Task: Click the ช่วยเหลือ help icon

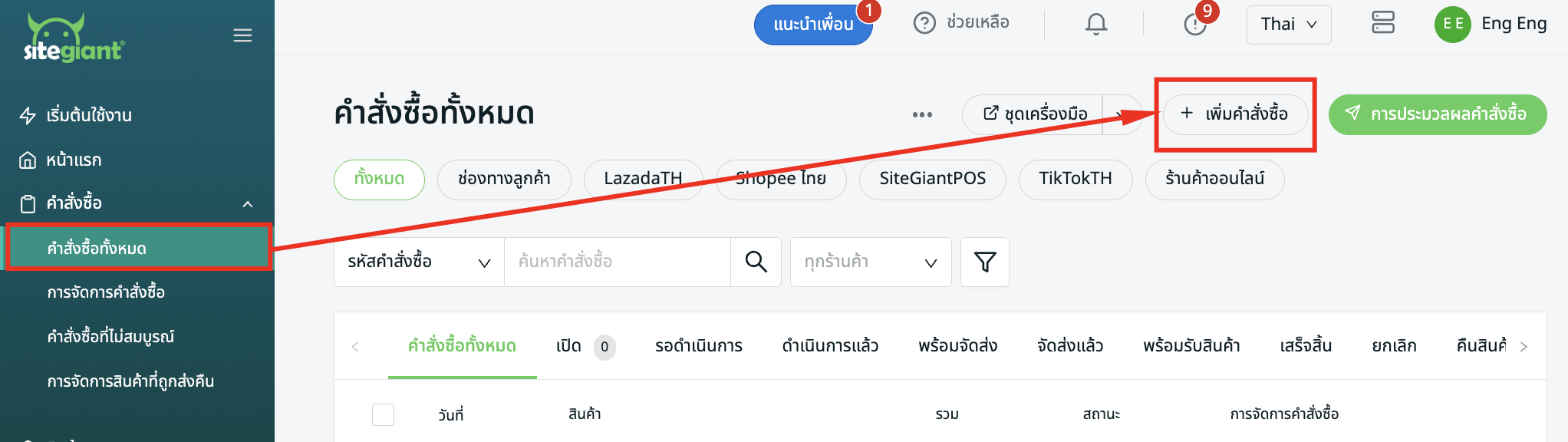Action: pos(925,23)
